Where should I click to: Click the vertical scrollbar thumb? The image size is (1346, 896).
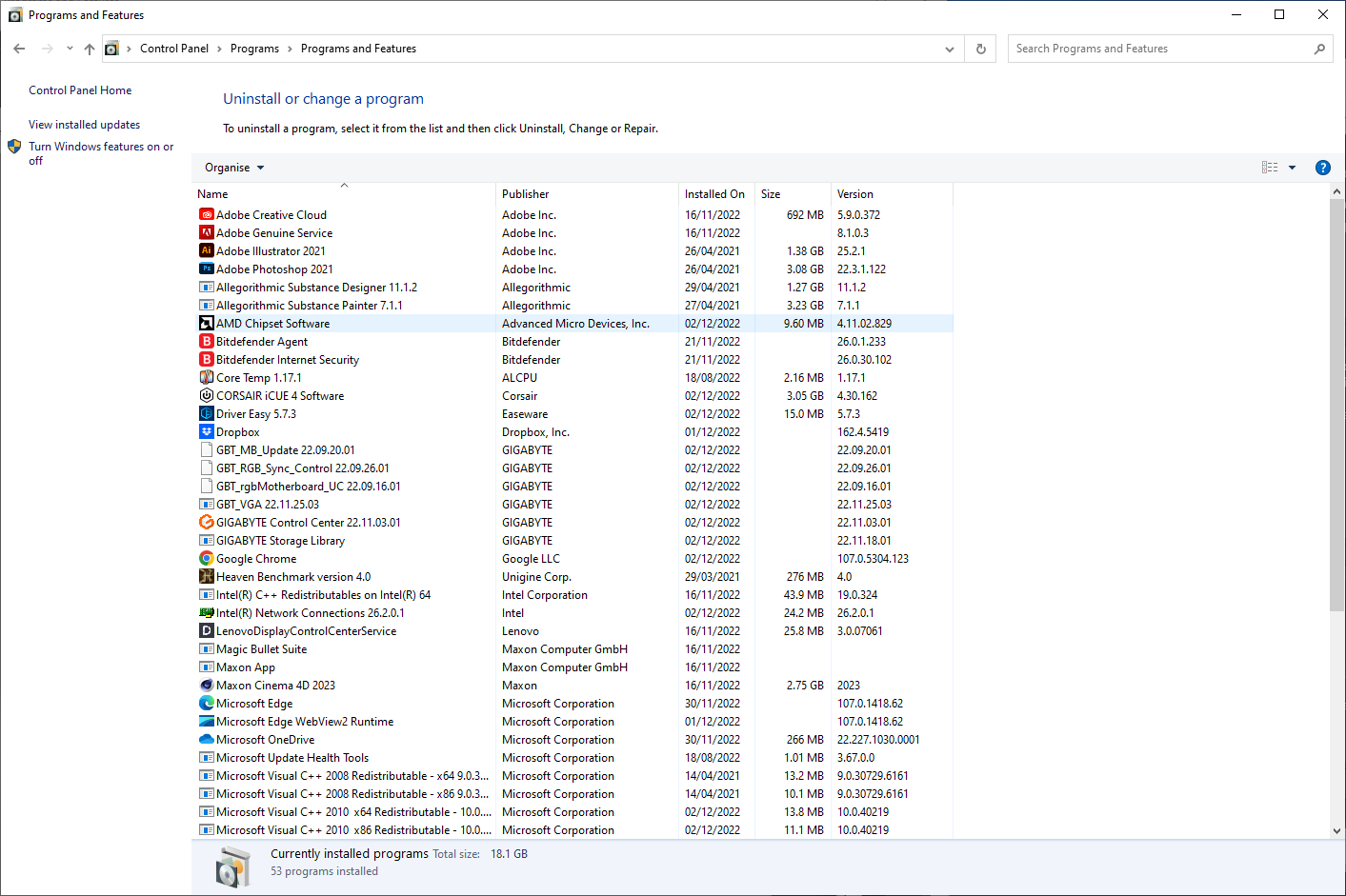[1336, 405]
